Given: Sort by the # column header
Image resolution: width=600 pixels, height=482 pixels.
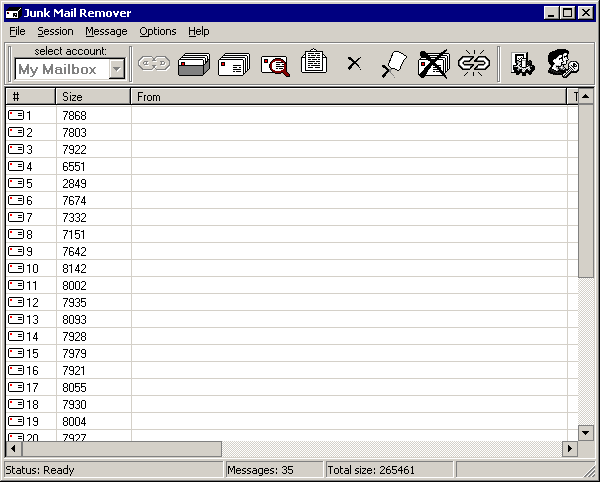Looking at the screenshot, I should click(31, 96).
